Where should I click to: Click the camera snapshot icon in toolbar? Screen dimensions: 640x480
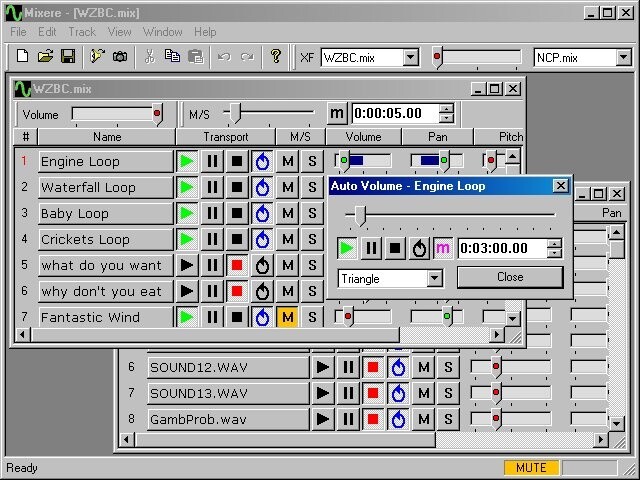coord(120,56)
